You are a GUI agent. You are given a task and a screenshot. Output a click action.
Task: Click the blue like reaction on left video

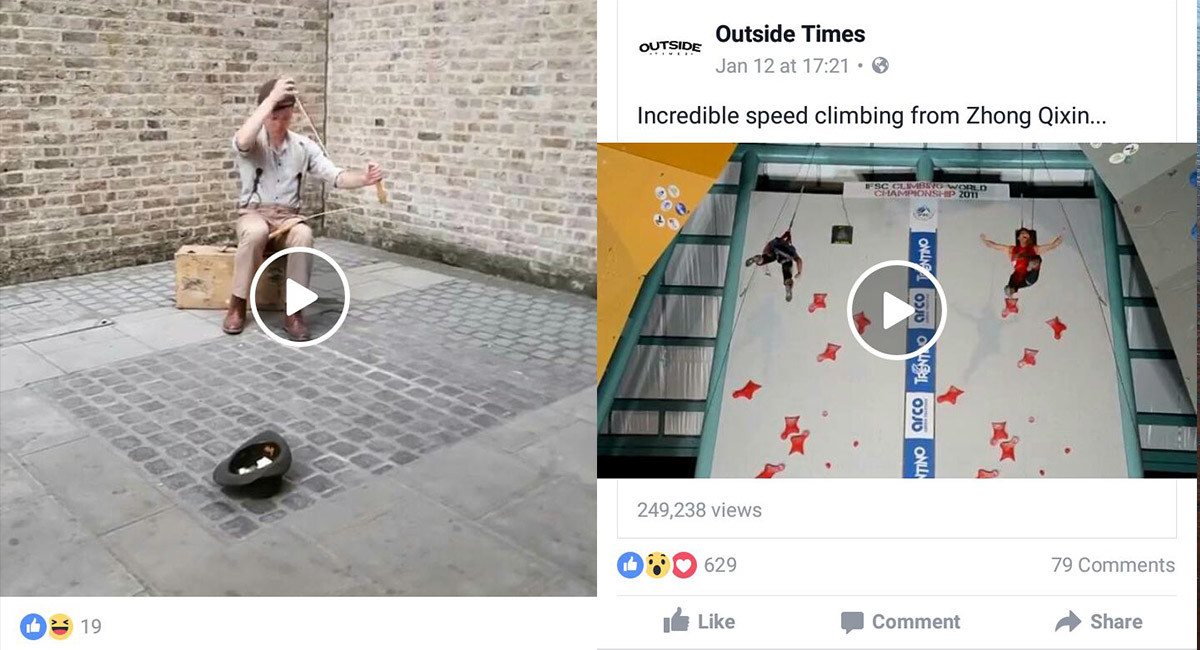33,627
